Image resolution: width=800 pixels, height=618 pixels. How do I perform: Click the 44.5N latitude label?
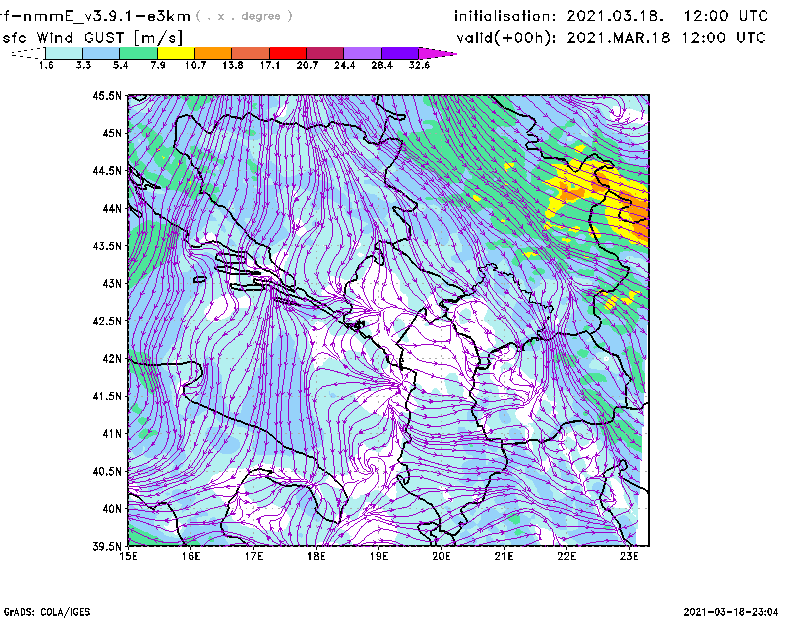(107, 170)
